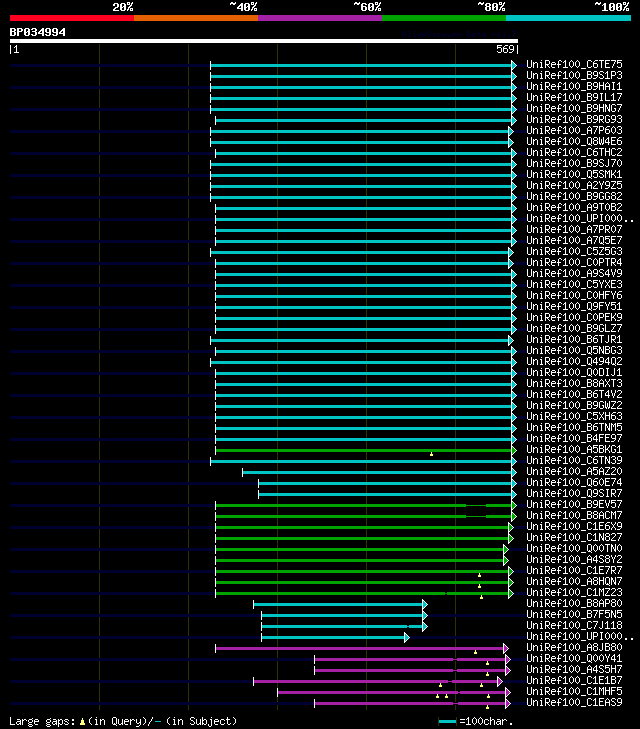Click the cyan ~100% identity legend segment
The image size is (640, 729).
568,18
